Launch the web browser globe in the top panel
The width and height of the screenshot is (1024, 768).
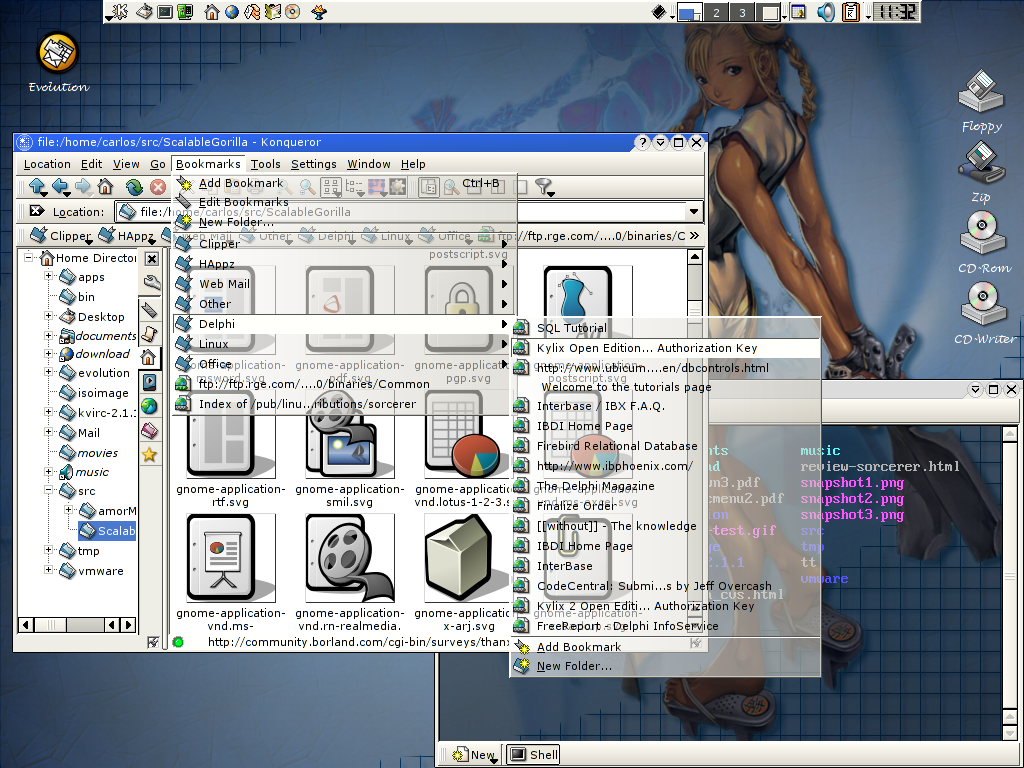[232, 11]
